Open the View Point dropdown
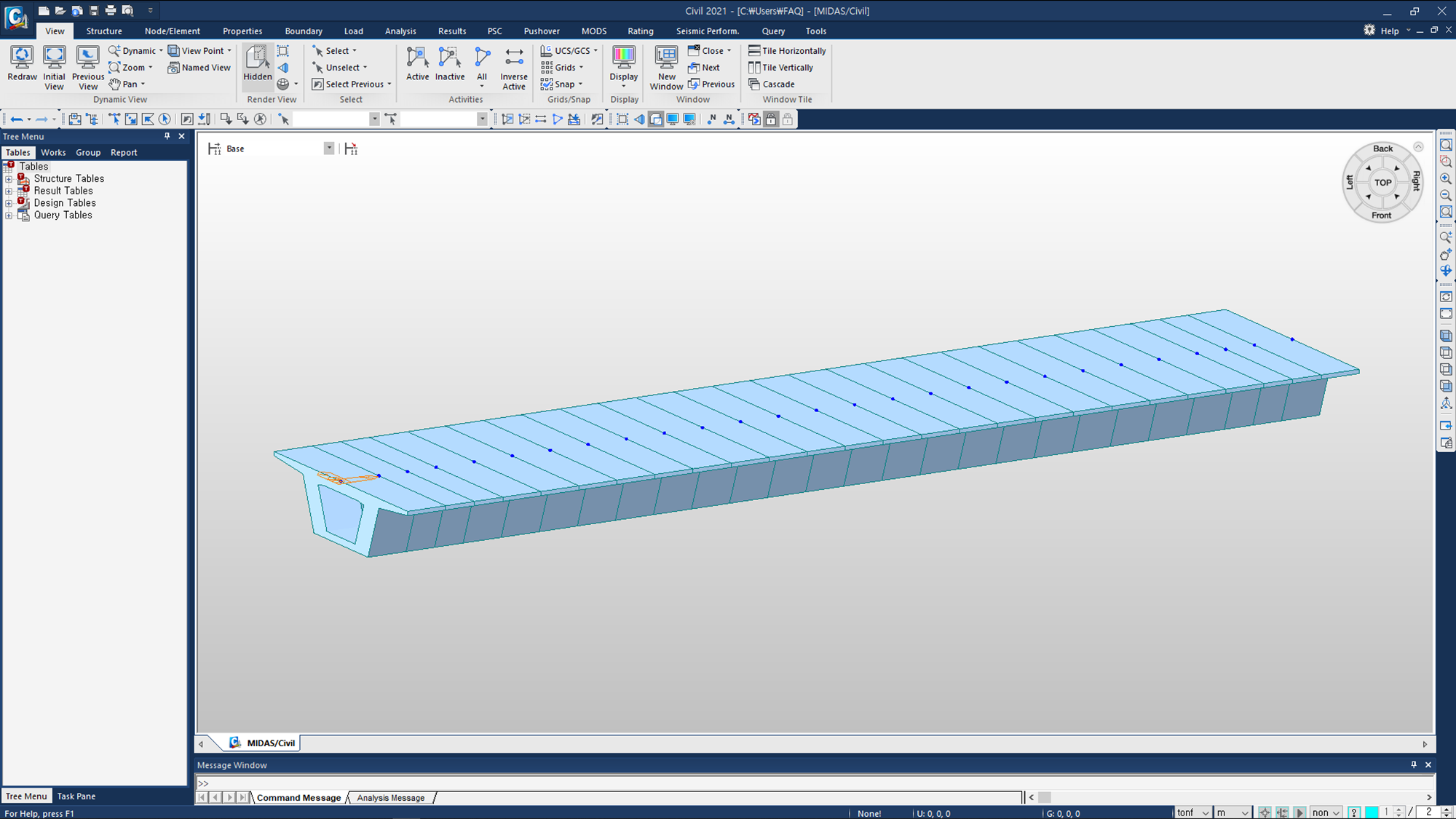Image resolution: width=1456 pixels, height=819 pixels. pos(199,51)
